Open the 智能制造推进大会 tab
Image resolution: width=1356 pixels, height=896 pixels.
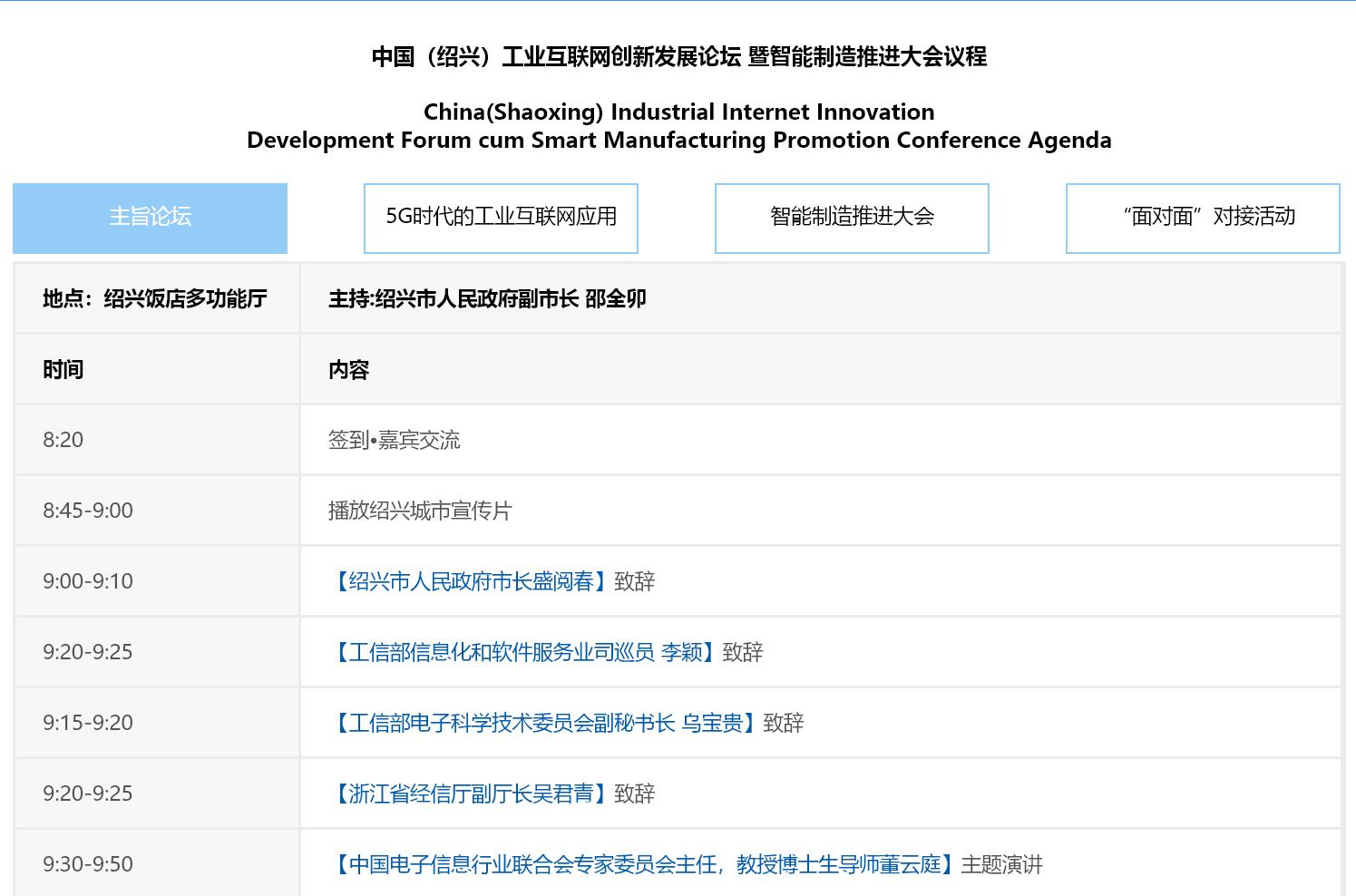point(852,218)
